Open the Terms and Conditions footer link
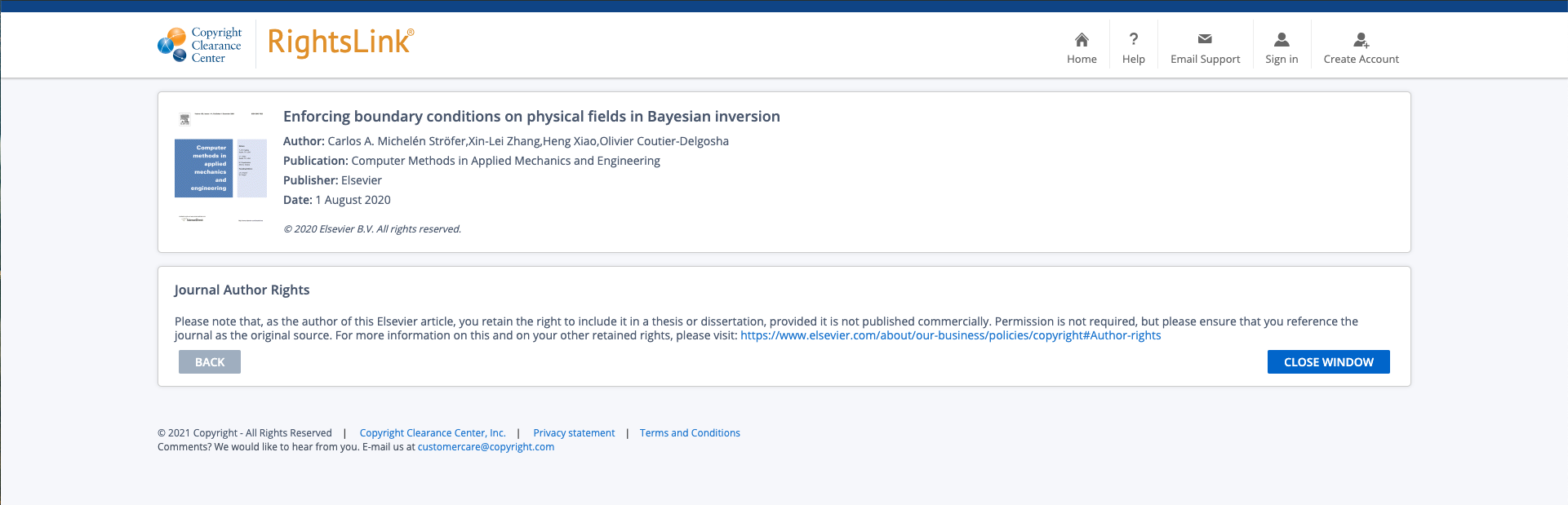Viewport: 1568px width, 505px height. (690, 433)
